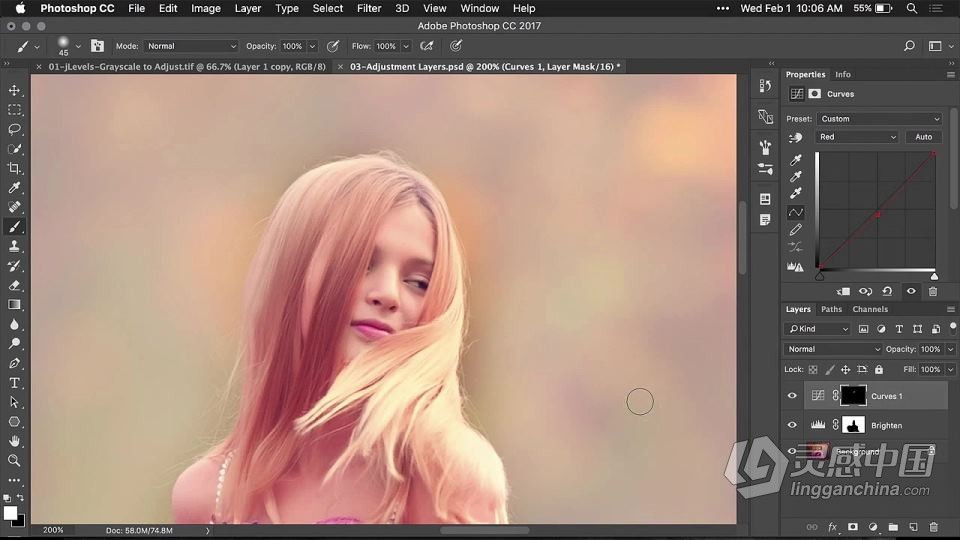
Task: Select the Pen tool
Action: tap(14, 363)
